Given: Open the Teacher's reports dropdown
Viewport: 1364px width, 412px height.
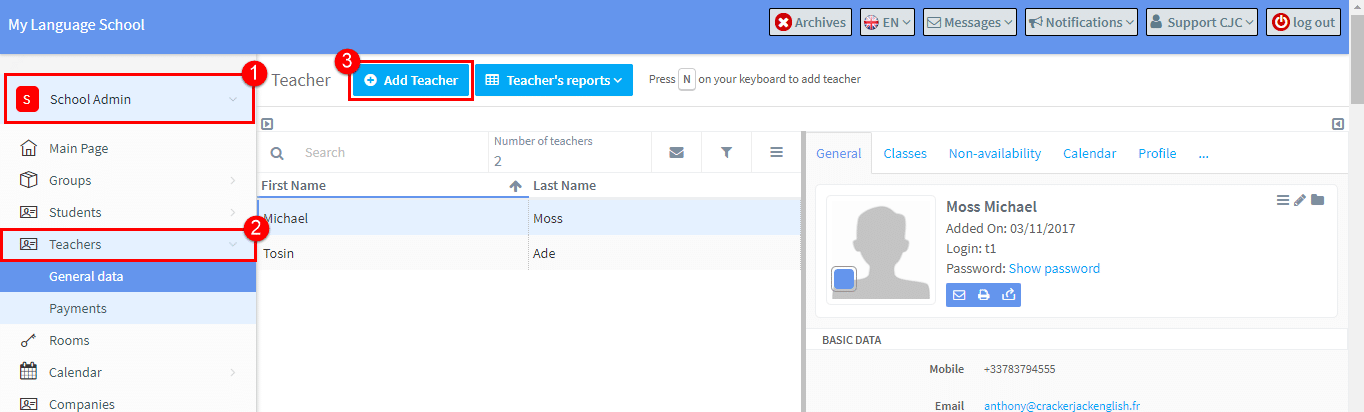Looking at the screenshot, I should coord(554,80).
